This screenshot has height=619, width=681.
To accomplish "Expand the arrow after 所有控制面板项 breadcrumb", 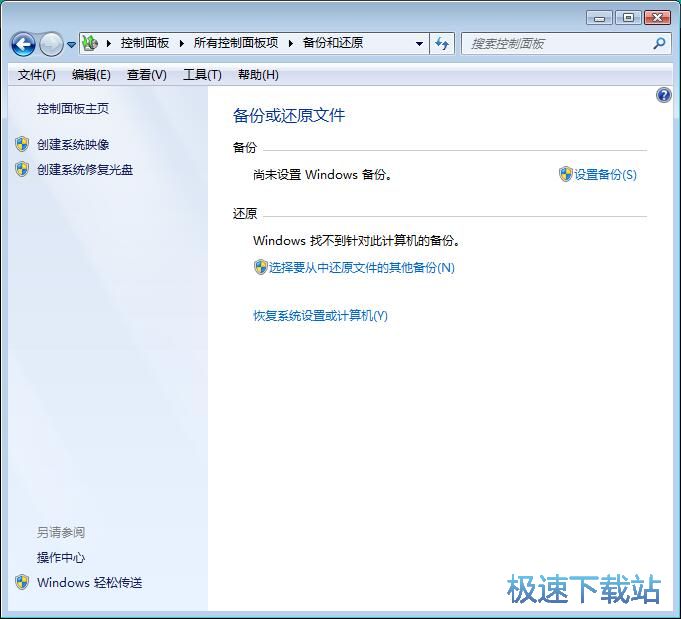I will click(291, 43).
